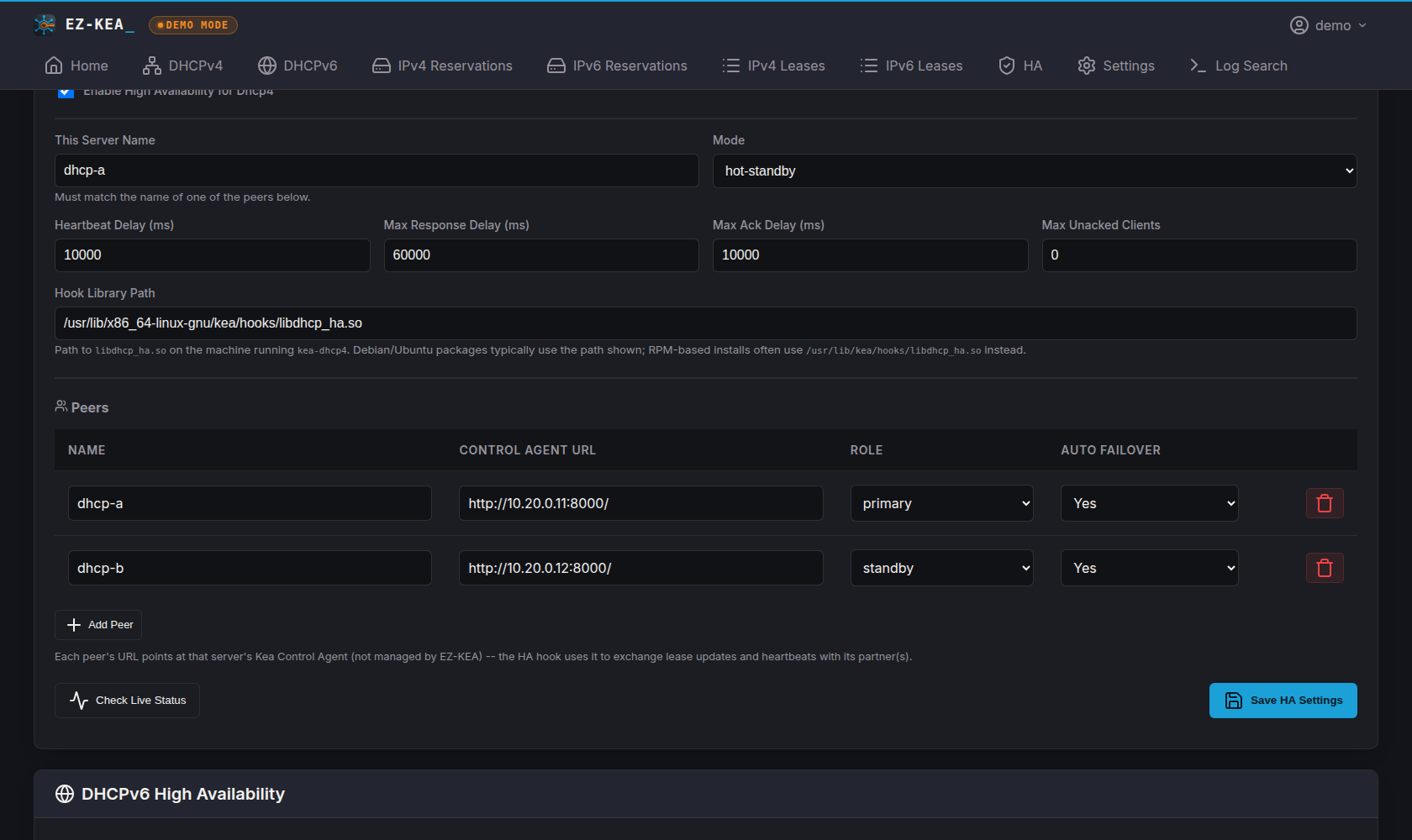This screenshot has width=1412, height=840.
Task: Click the pulse icon on Check Live Status
Action: click(79, 701)
